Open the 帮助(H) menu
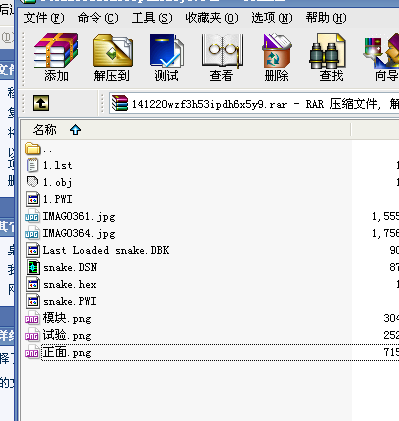 (x=326, y=18)
